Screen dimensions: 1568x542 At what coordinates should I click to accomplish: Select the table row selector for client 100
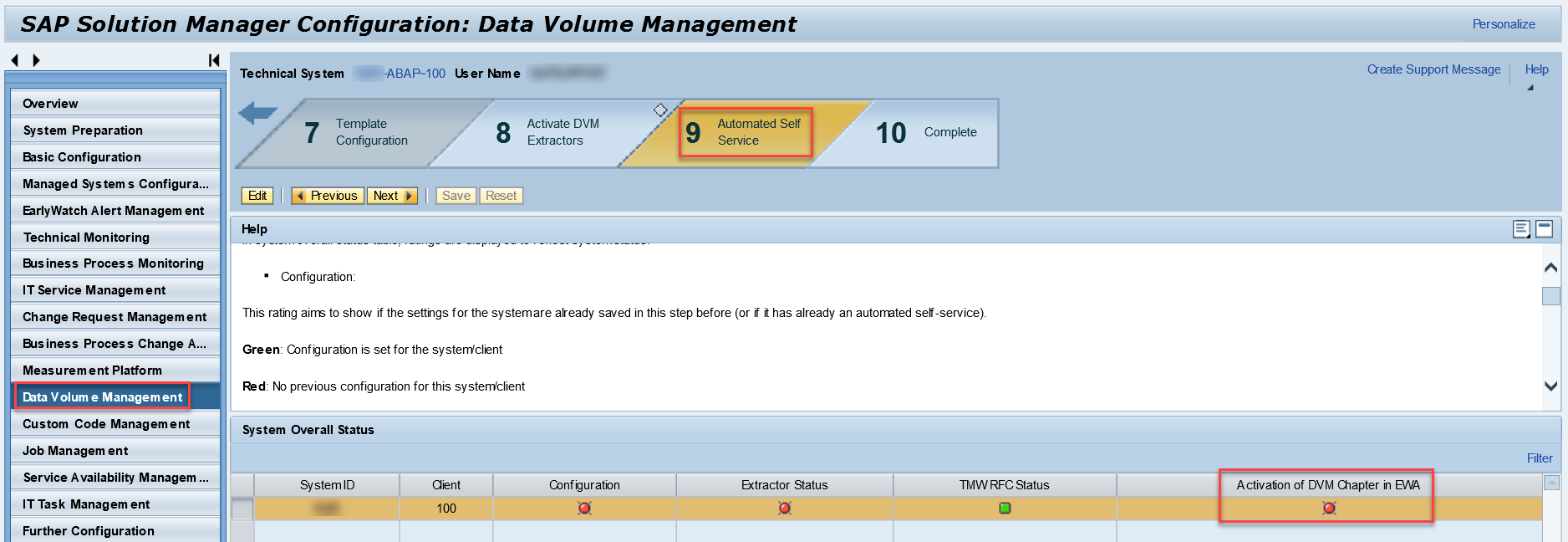[242, 509]
